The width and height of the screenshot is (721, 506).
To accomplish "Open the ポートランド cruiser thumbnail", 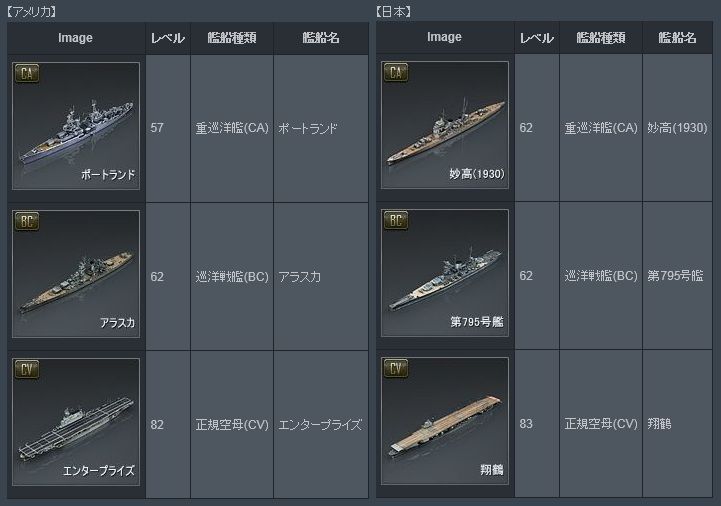I will [x=76, y=126].
